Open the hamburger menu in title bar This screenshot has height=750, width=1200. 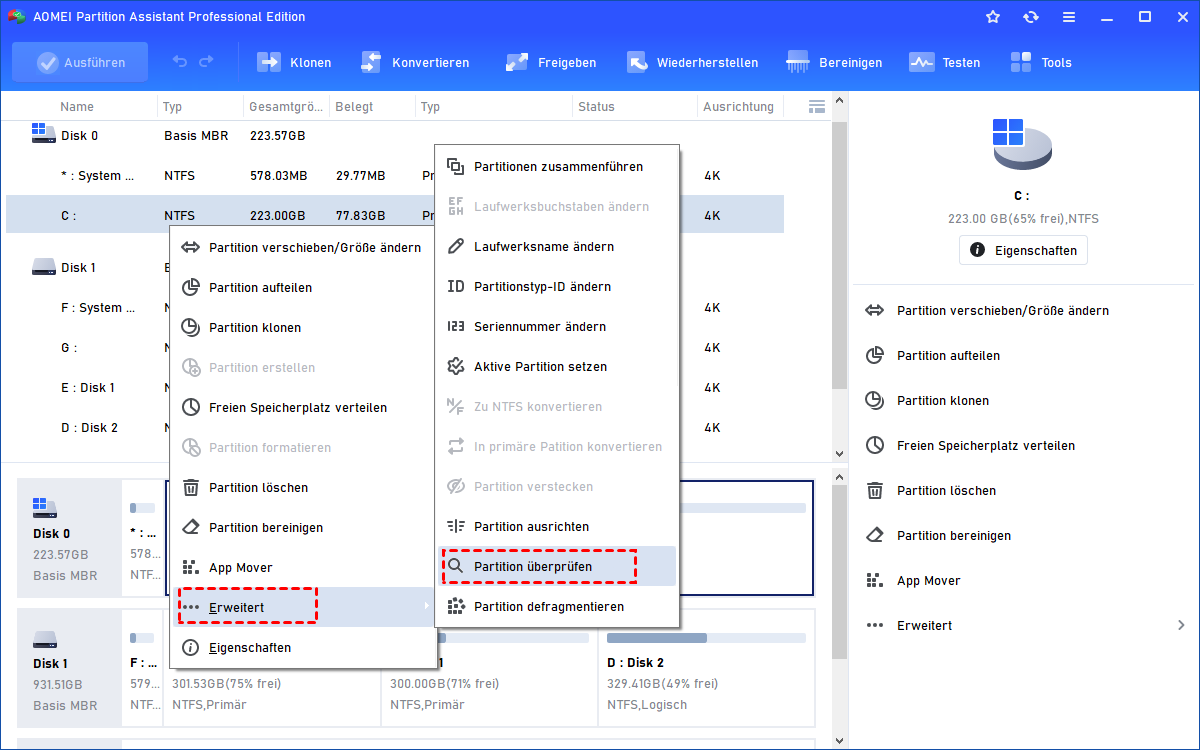pos(1069,17)
